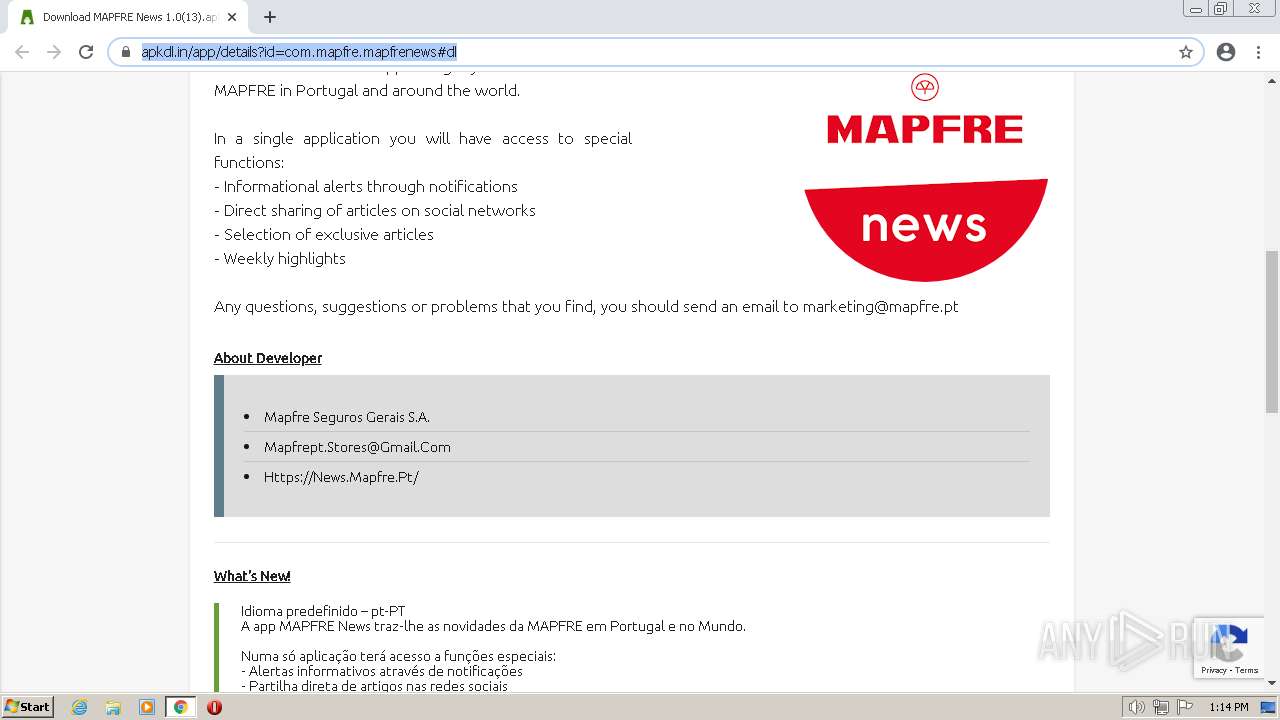Click the A app MAPFRE News traz-lhe line
Screen dimensions: 1280x720
click(x=493, y=626)
